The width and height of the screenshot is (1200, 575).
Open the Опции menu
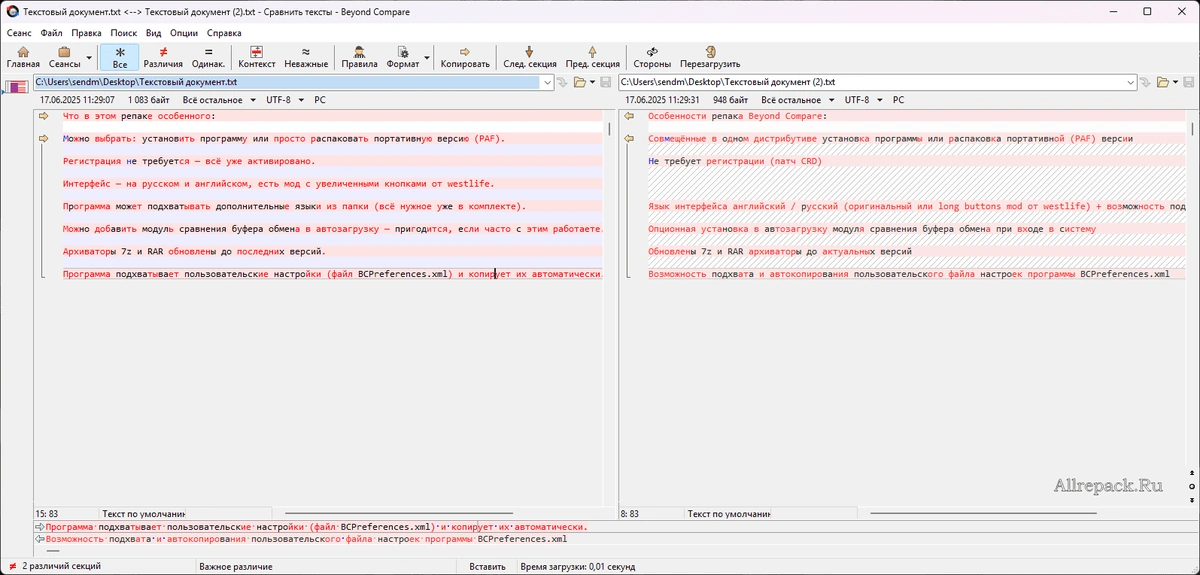click(x=184, y=33)
